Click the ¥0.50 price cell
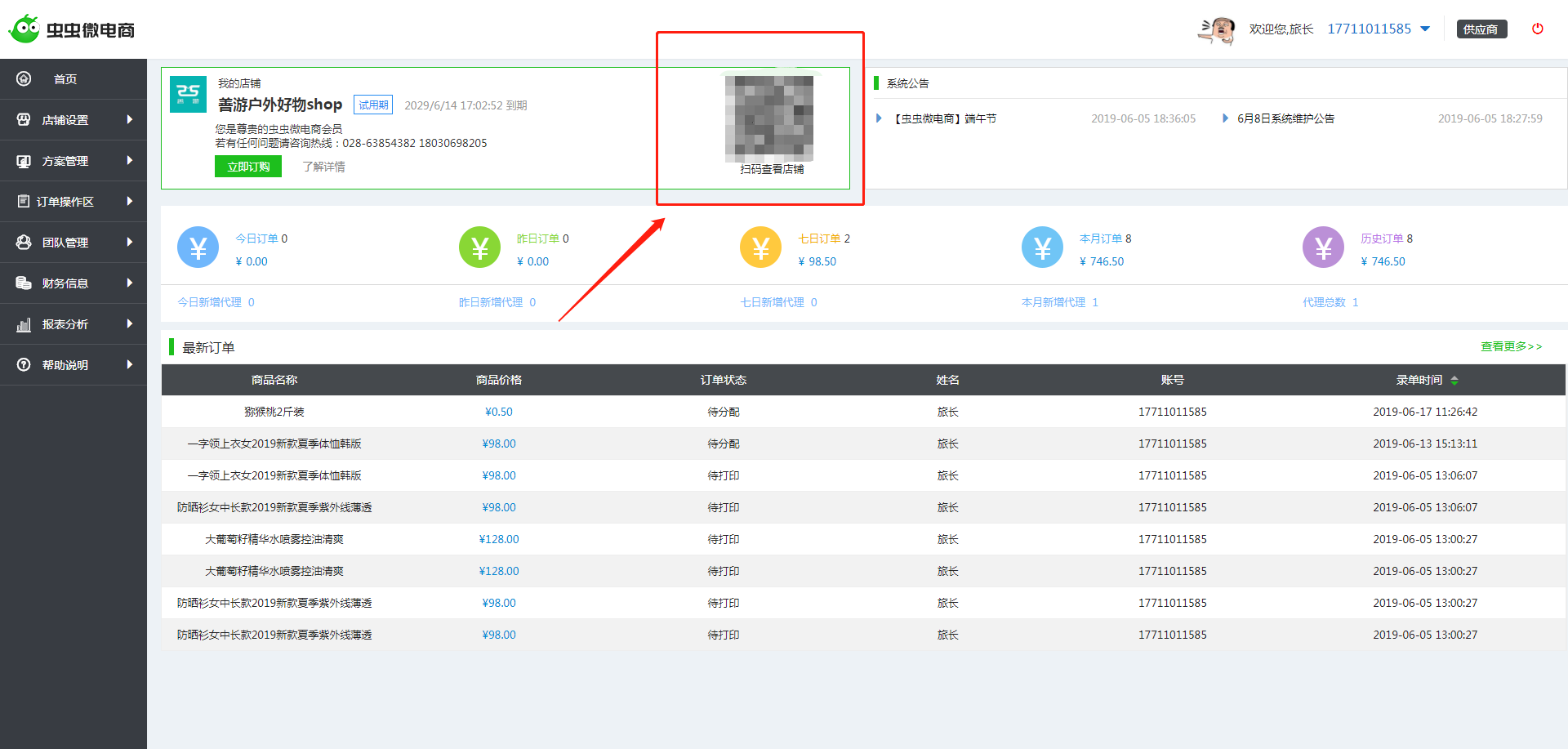 (x=499, y=412)
